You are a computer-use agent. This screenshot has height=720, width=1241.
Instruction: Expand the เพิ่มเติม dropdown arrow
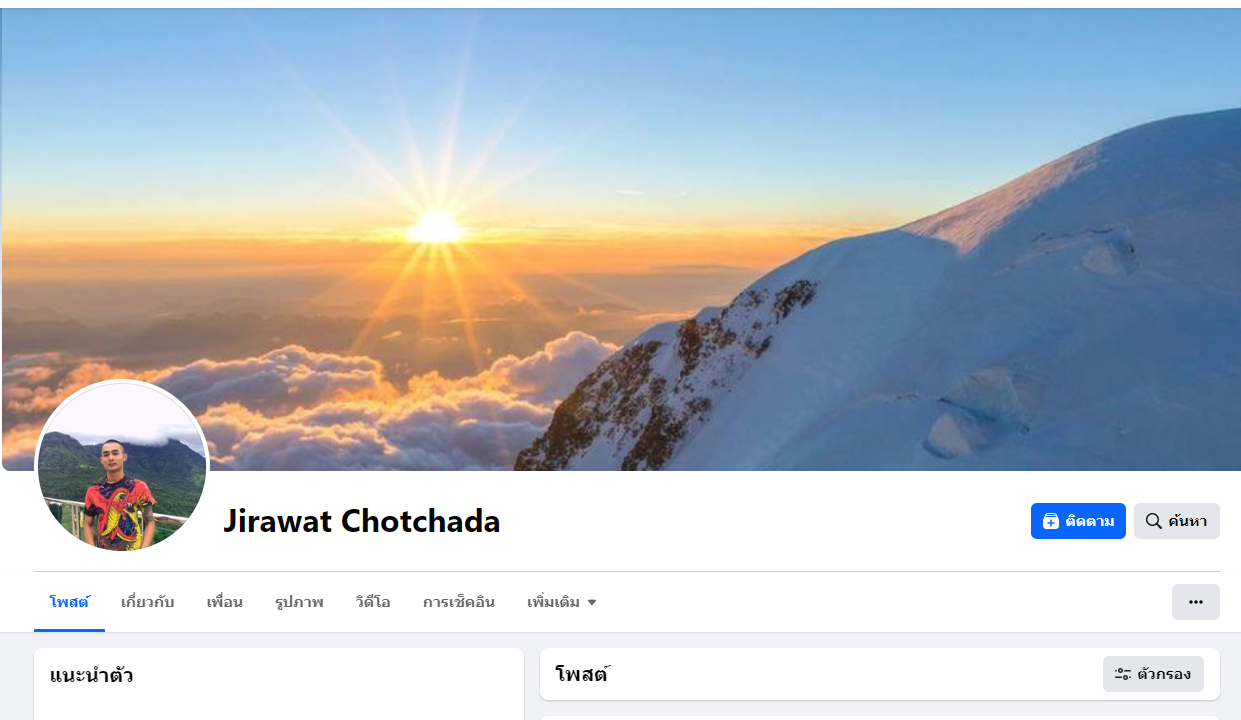coord(591,602)
